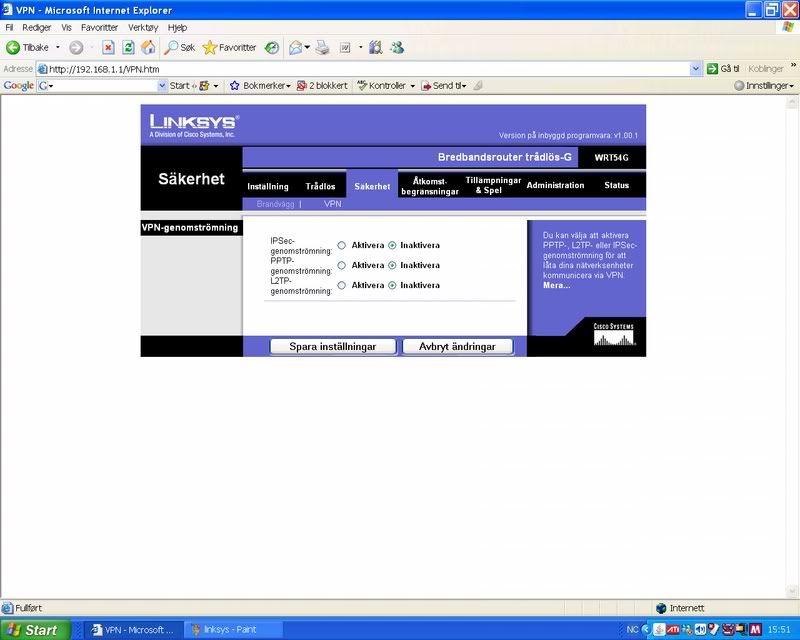The width and height of the screenshot is (800, 640).
Task: Click the Edit with Word document icon
Action: [x=345, y=47]
